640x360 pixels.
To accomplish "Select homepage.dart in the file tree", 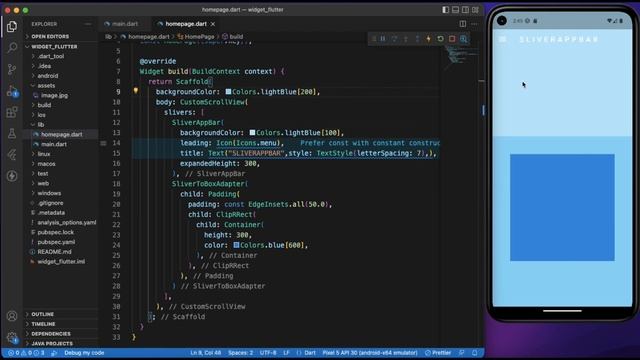I will point(61,134).
